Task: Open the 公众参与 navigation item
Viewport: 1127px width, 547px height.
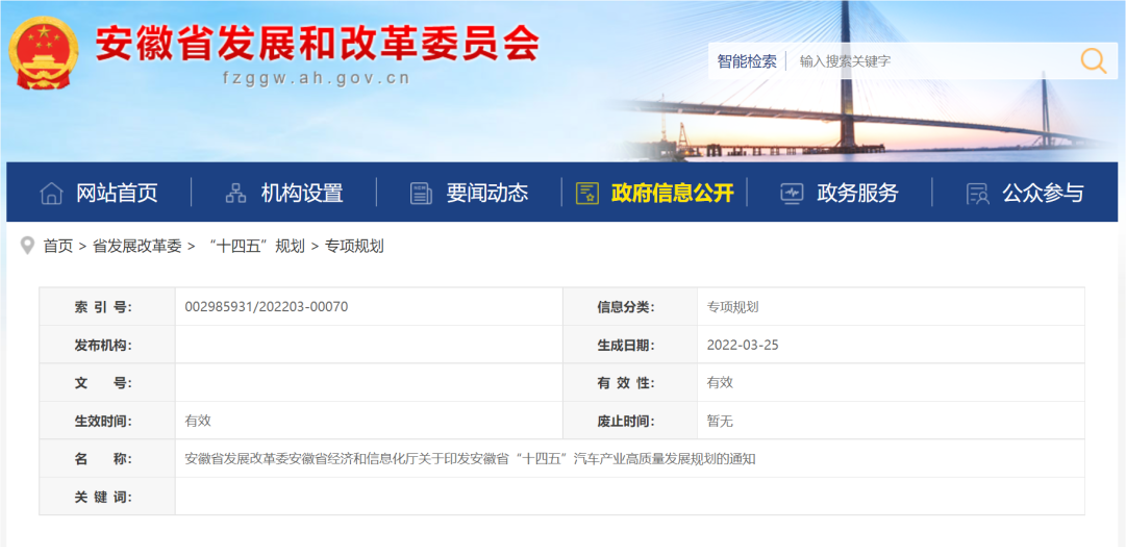Action: click(x=1043, y=193)
